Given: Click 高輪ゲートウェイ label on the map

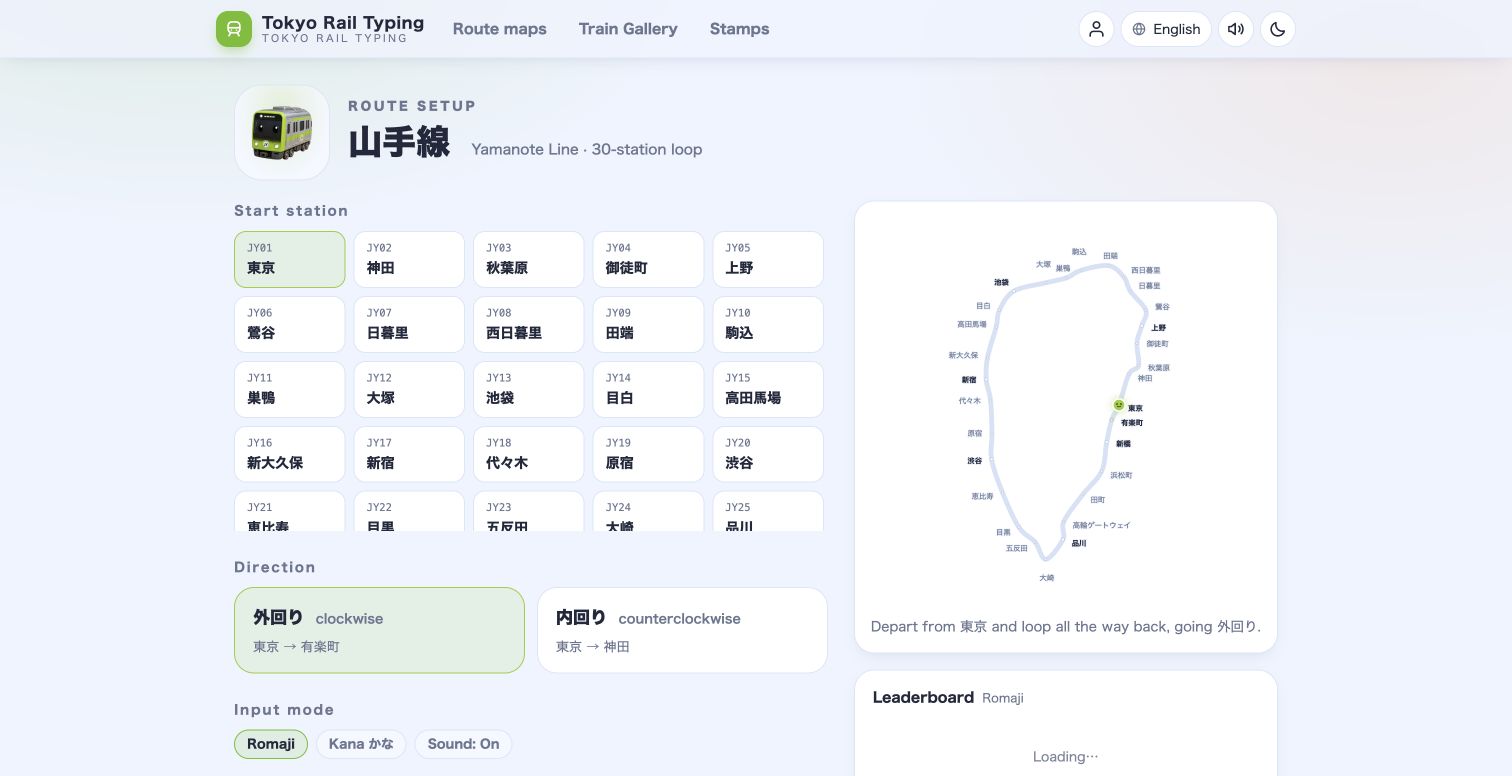Looking at the screenshot, I should 1102,525.
